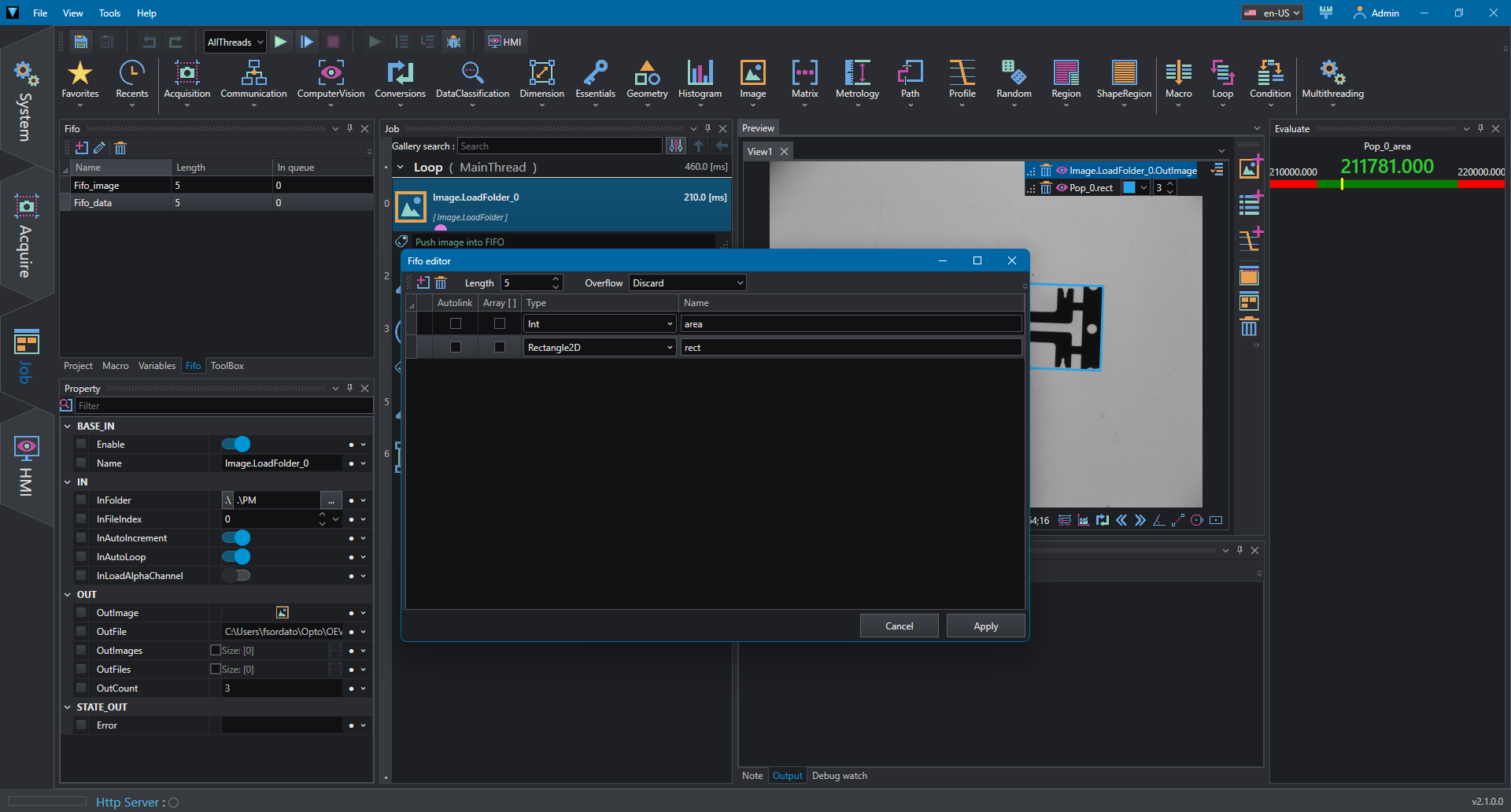Open the Matrix tools
The image size is (1511, 812).
tap(805, 81)
